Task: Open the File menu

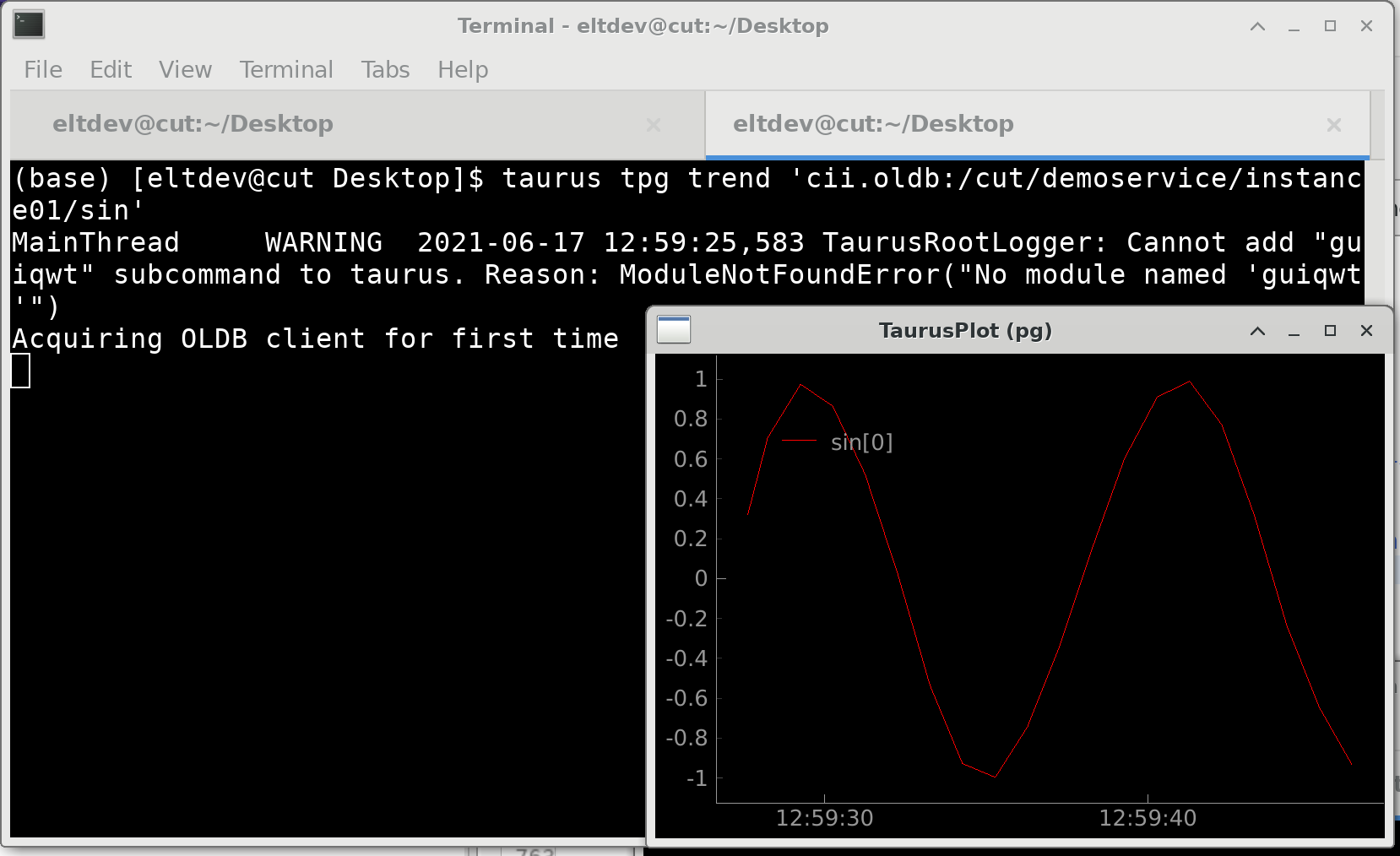Action: click(x=41, y=70)
